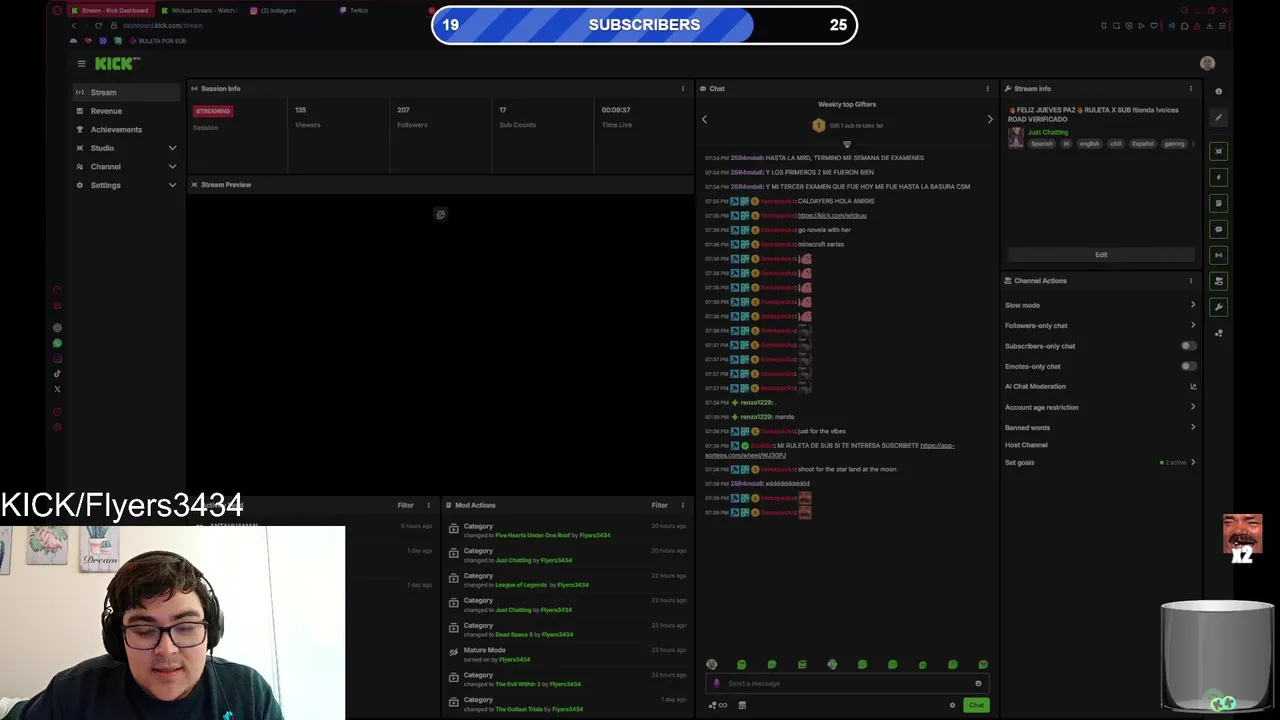The width and height of the screenshot is (1280, 720).
Task: Open the Account age restriction options
Action: pos(1100,407)
